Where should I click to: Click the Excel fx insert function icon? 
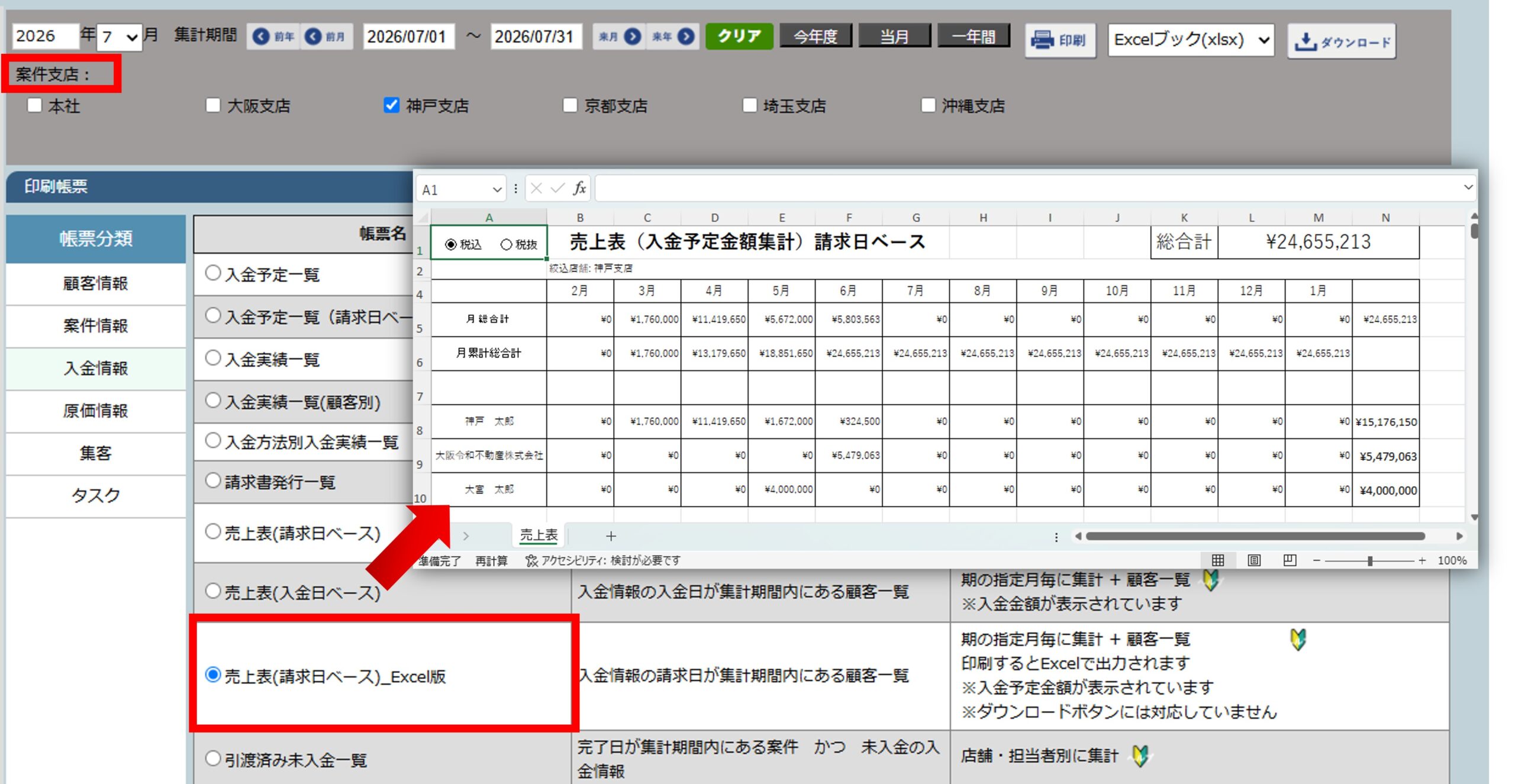[579, 188]
